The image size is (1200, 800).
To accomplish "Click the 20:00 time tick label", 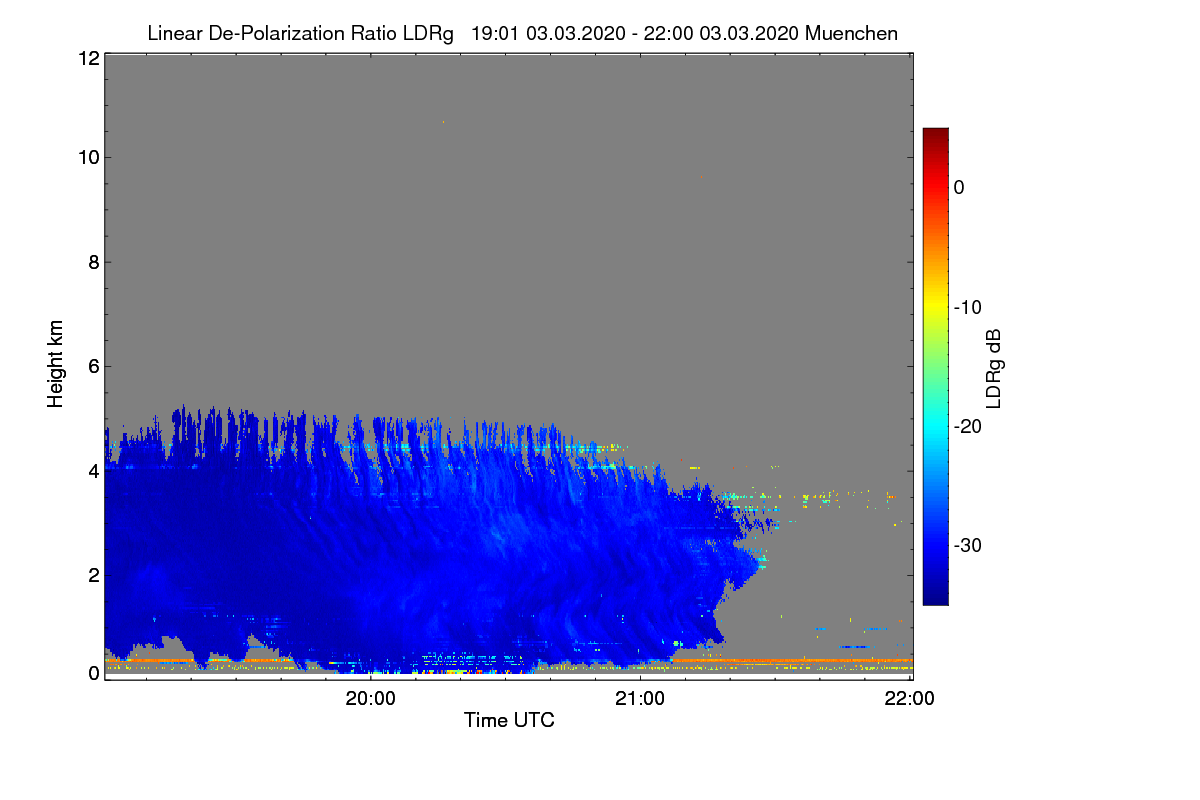I will pyautogui.click(x=371, y=698).
